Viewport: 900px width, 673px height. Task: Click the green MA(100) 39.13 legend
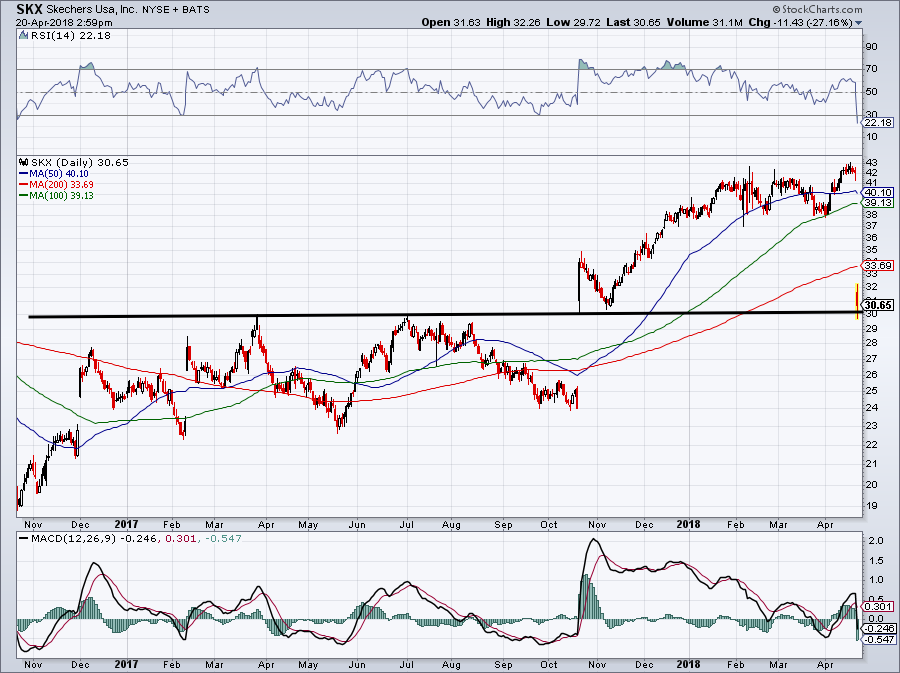(x=56, y=195)
